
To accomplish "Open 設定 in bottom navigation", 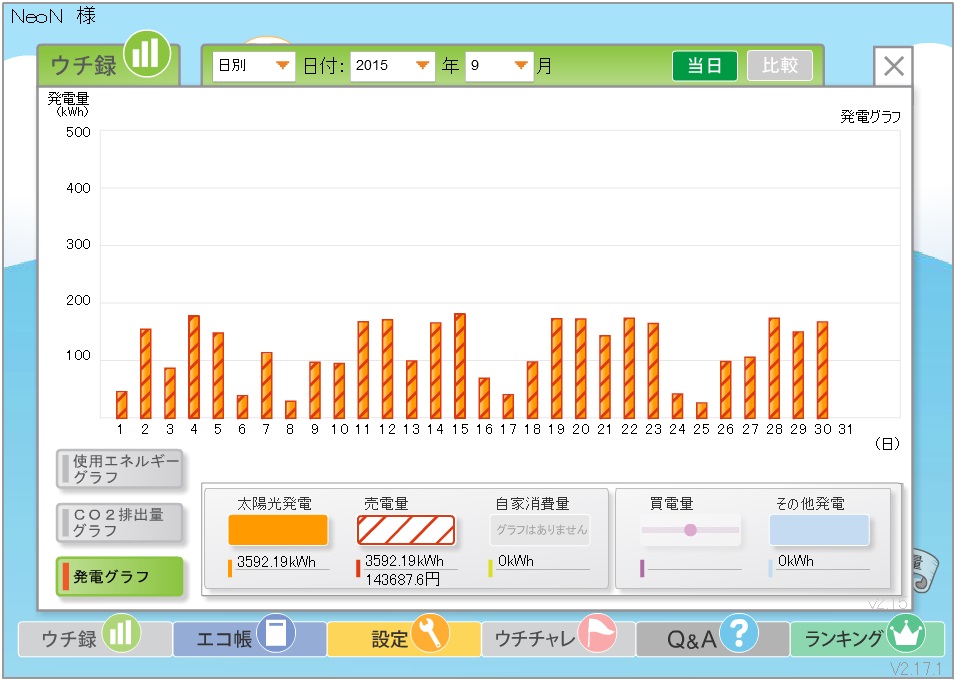I will [x=404, y=638].
